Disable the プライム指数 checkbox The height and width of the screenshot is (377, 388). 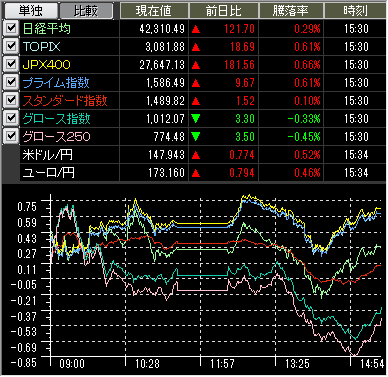point(11,82)
